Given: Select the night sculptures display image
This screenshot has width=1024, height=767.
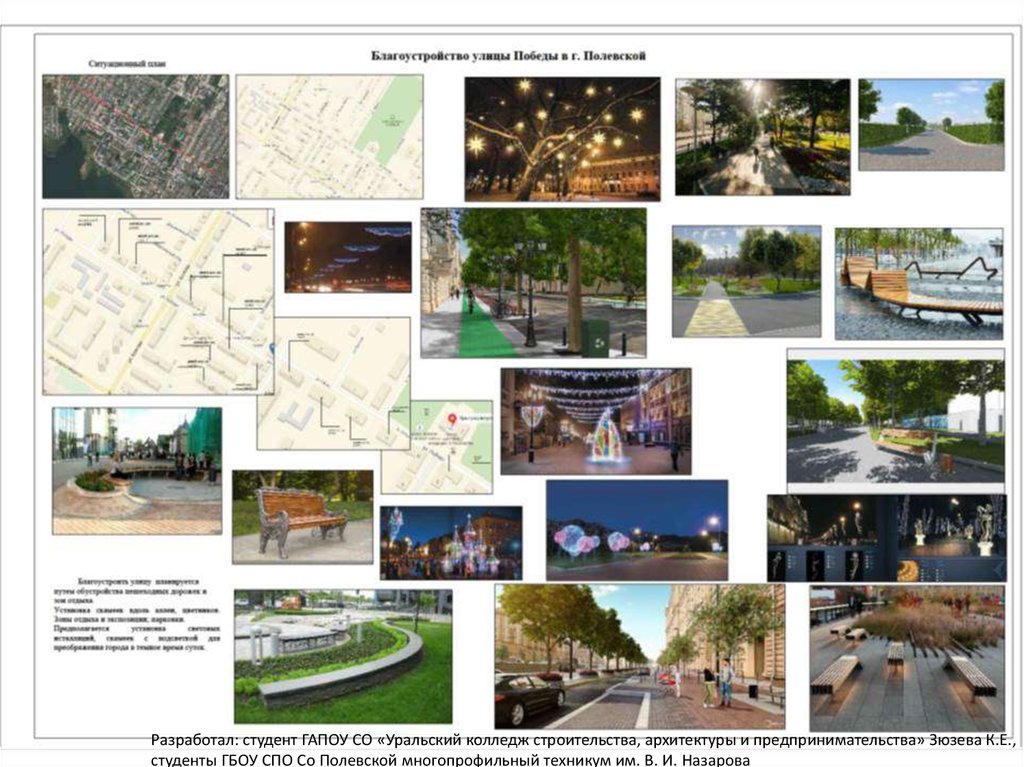Looking at the screenshot, I should click(886, 538).
